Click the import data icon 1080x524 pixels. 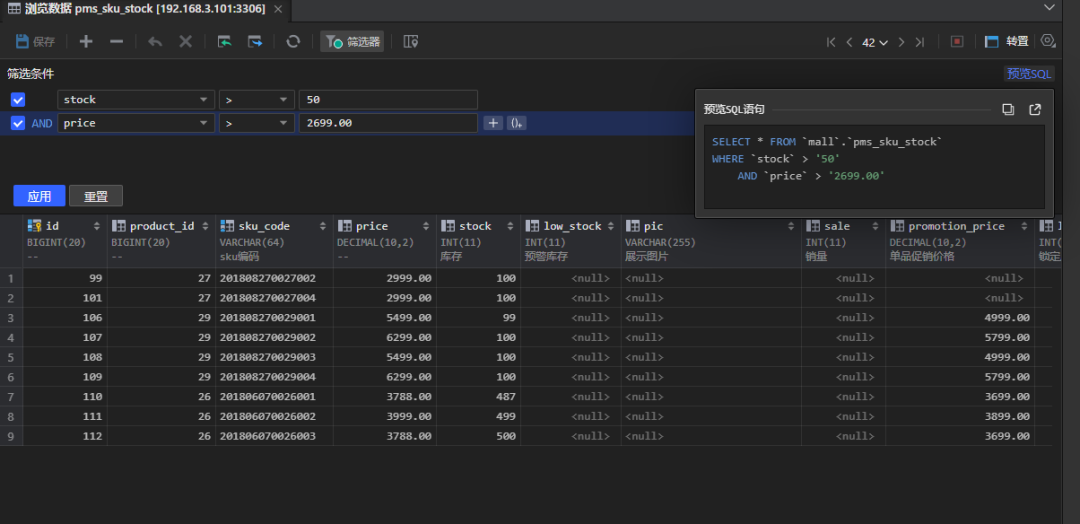[225, 42]
